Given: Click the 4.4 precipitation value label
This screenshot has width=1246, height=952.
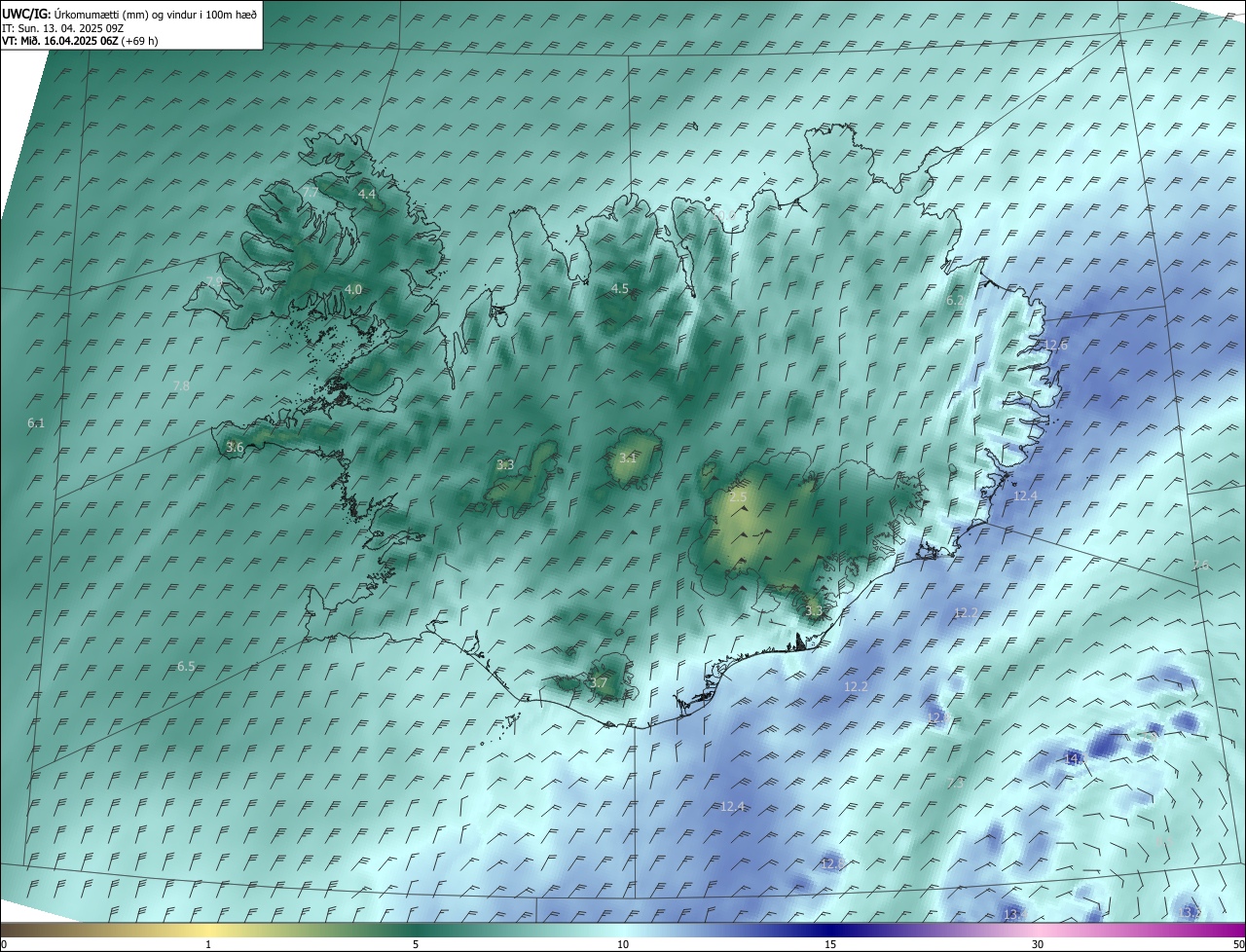Looking at the screenshot, I should [367, 195].
